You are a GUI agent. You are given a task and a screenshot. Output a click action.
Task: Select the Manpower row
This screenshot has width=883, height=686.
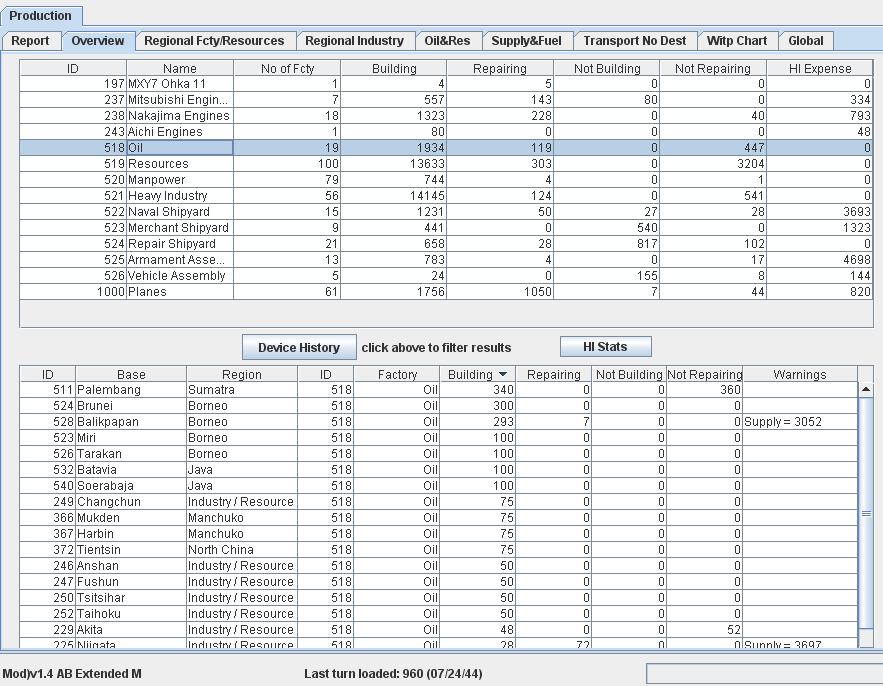[x=447, y=180]
